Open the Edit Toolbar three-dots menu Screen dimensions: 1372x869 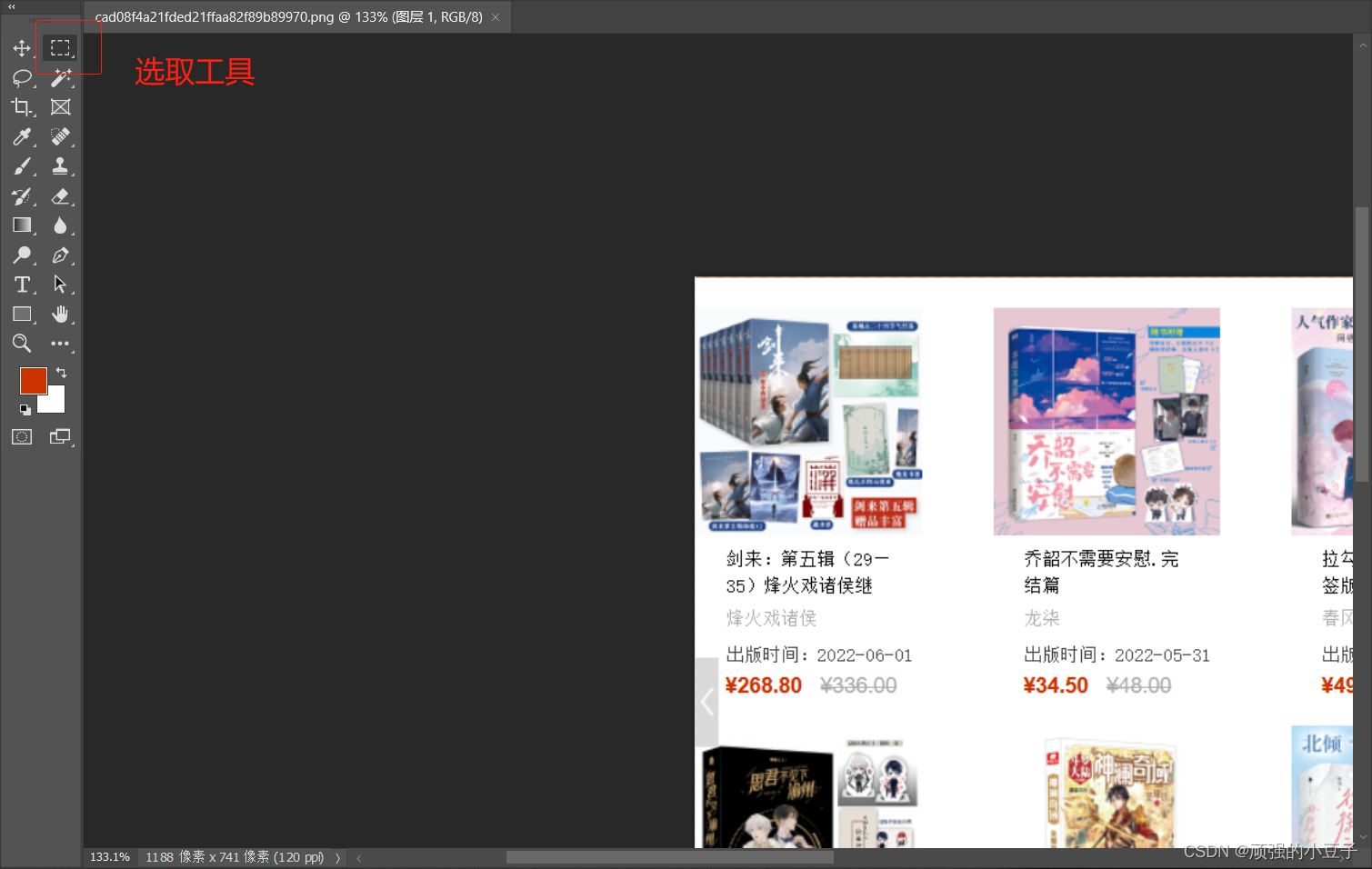point(60,344)
